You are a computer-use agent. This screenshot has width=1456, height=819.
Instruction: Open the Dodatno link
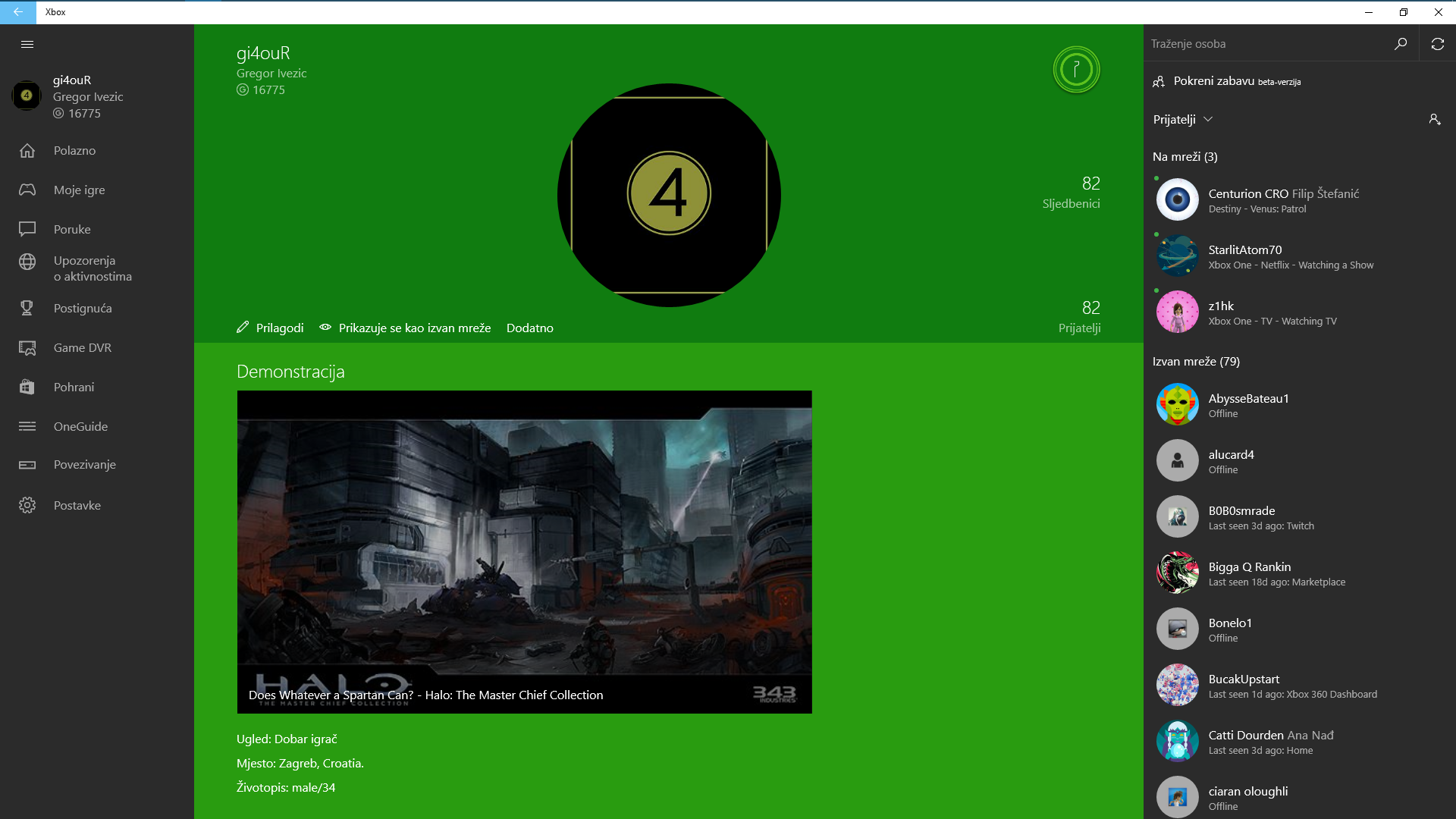pos(529,328)
